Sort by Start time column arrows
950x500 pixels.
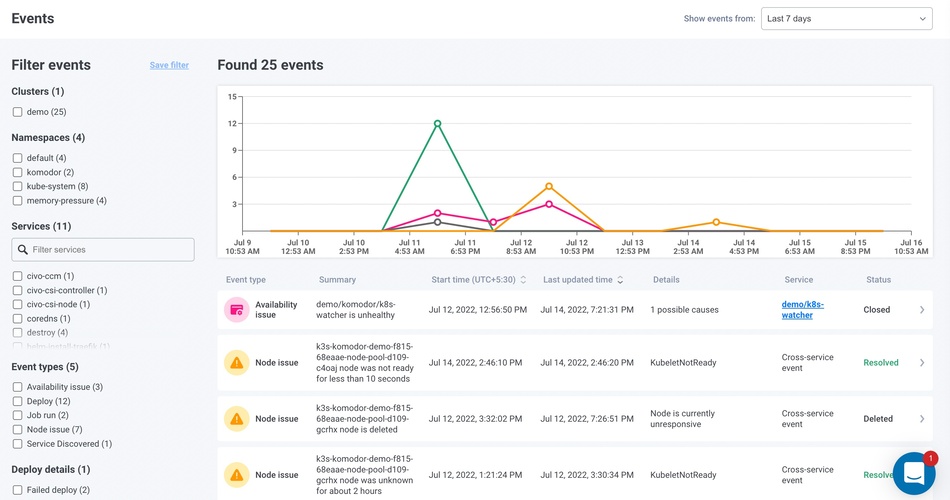pyautogui.click(x=523, y=279)
